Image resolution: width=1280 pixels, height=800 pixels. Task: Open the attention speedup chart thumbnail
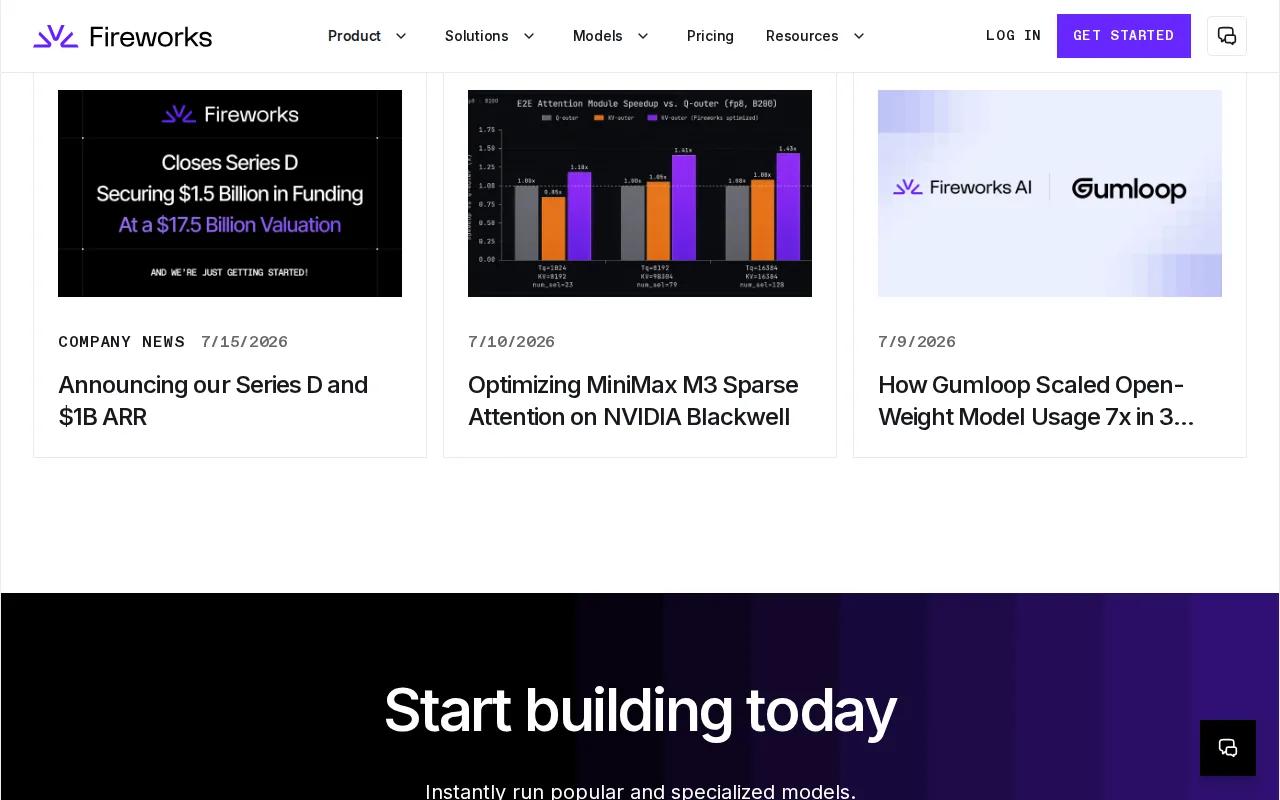[640, 193]
